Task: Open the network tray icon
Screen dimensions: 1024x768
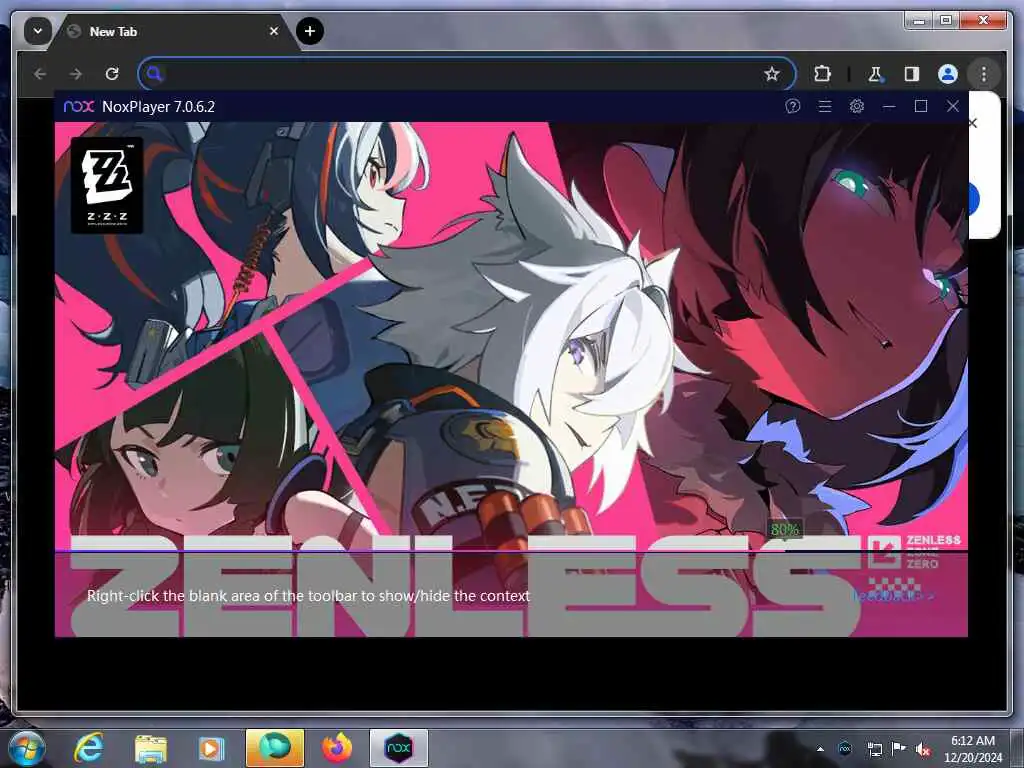Action: [874, 749]
